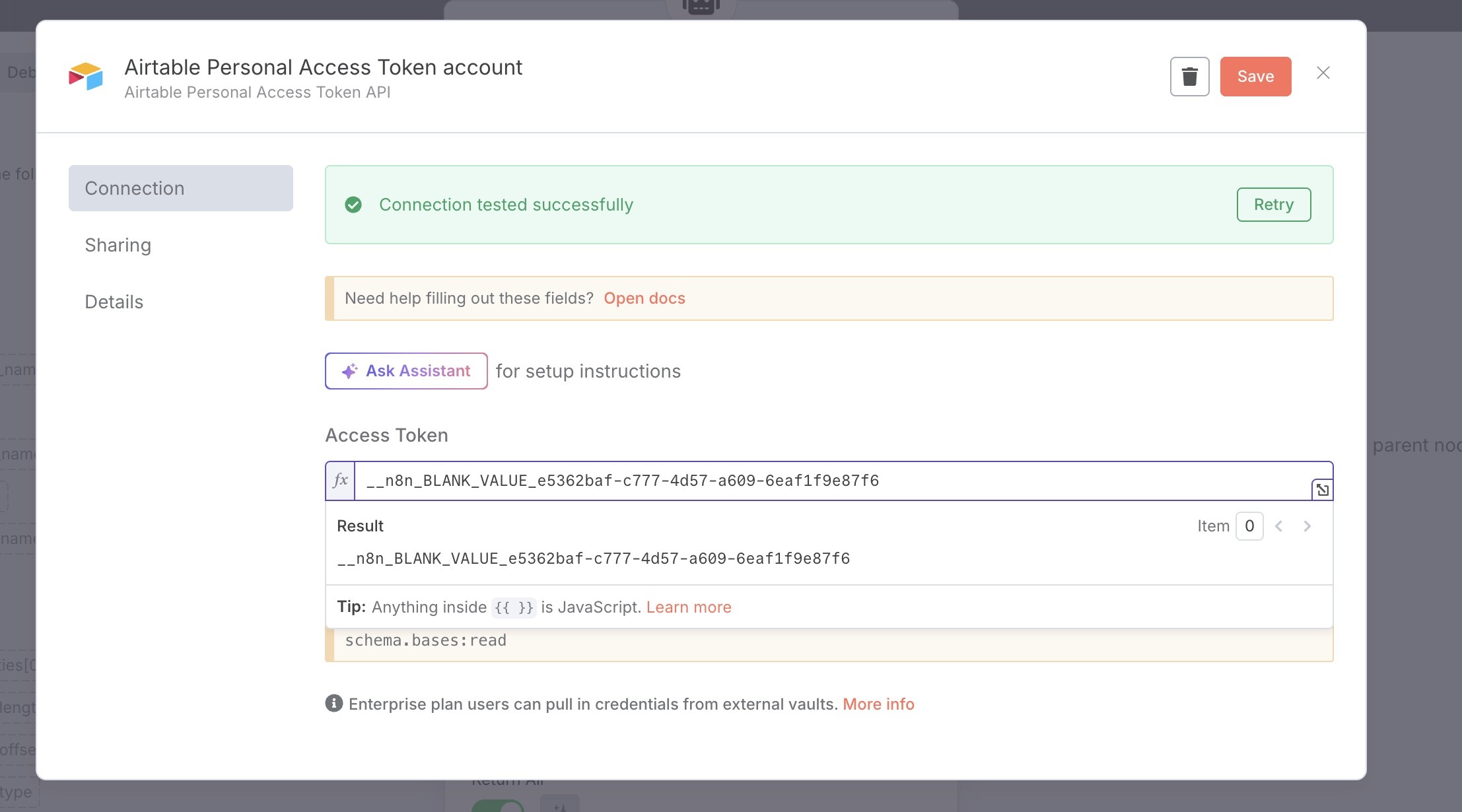
Task: Click the Result value text
Action: coord(594,559)
